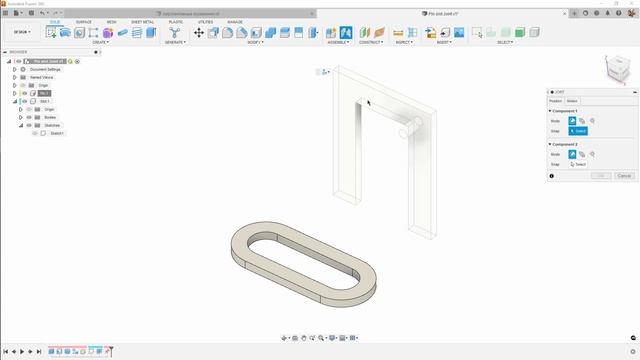Click the timeline end marker

click(111, 351)
